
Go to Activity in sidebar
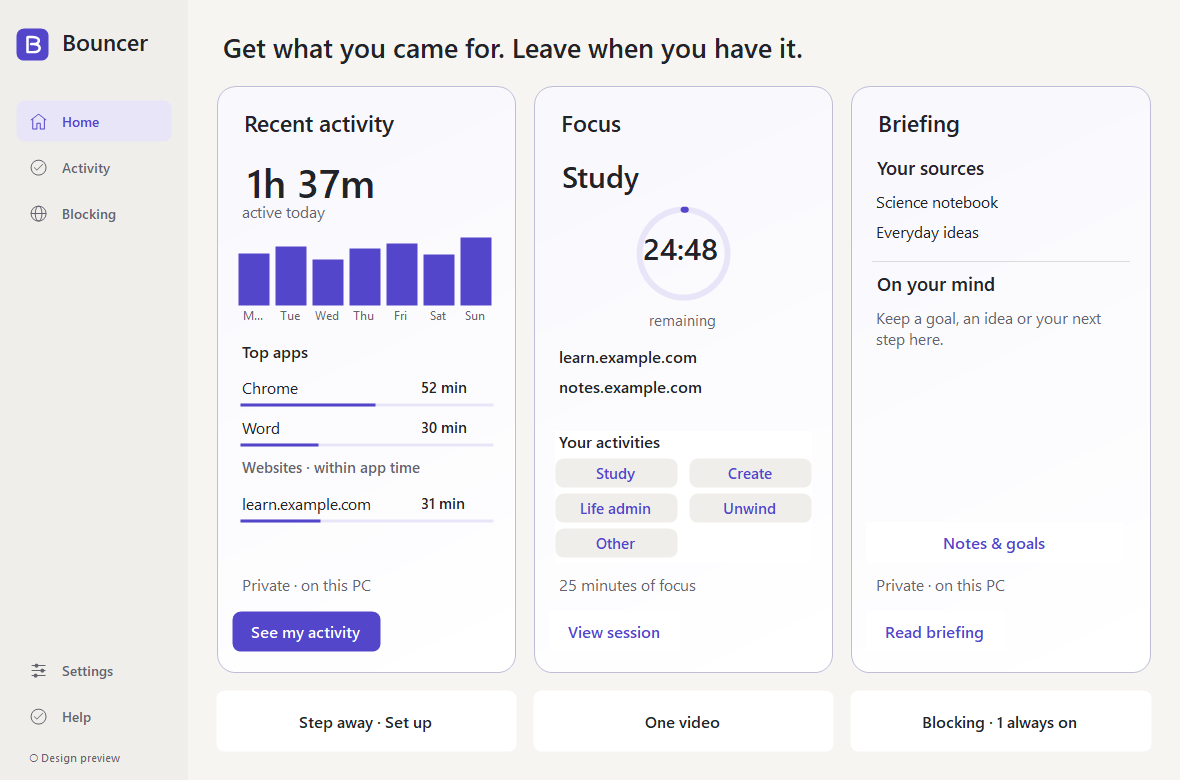point(94,168)
